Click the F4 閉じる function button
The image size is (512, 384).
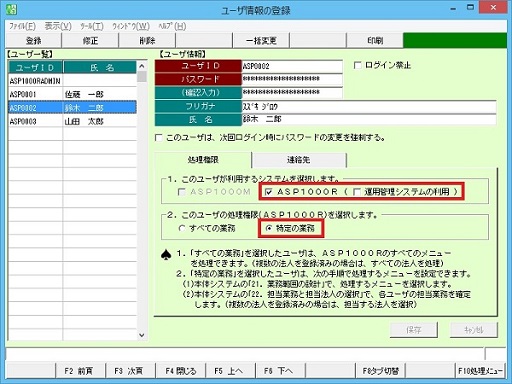point(180,371)
